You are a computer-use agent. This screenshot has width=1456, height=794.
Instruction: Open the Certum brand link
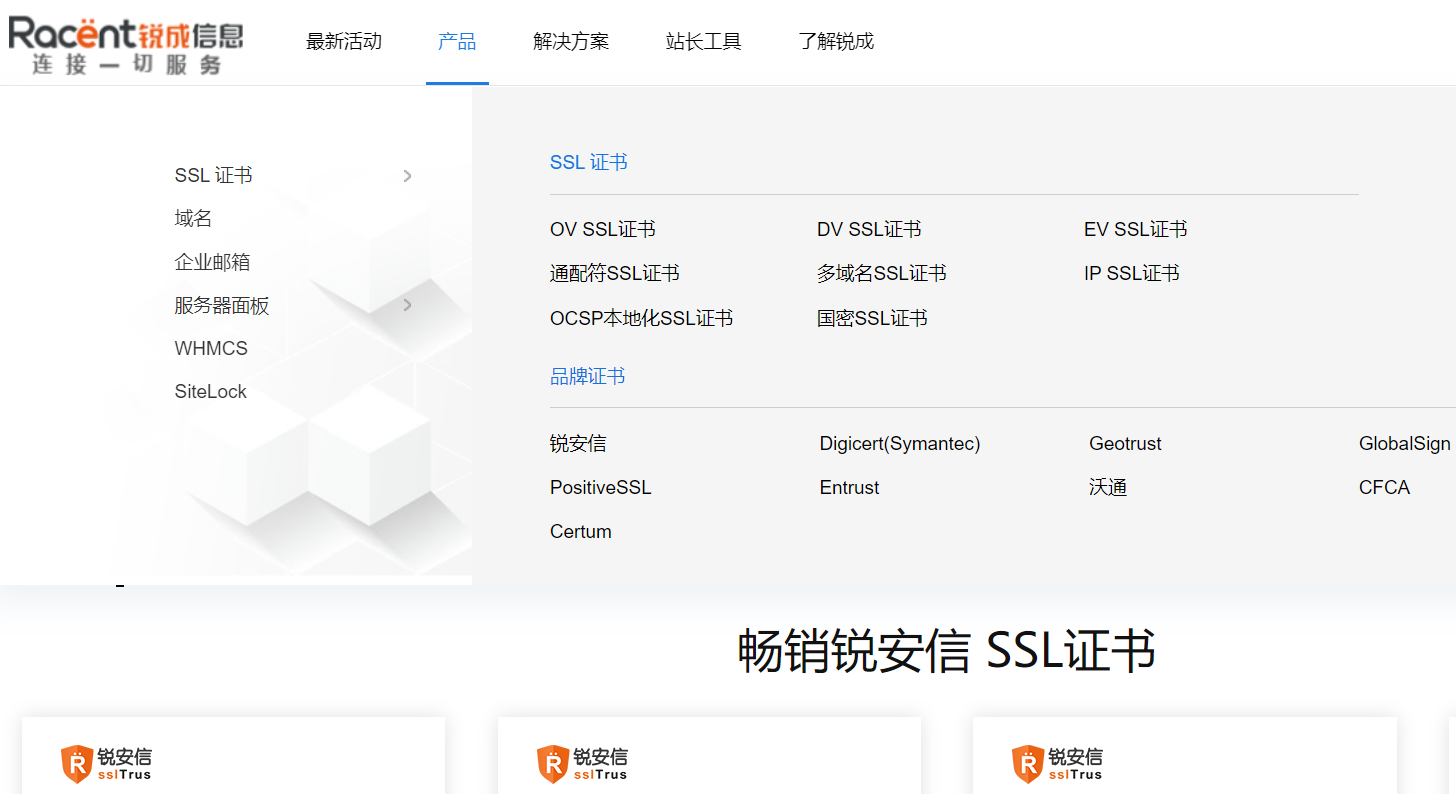click(x=581, y=531)
